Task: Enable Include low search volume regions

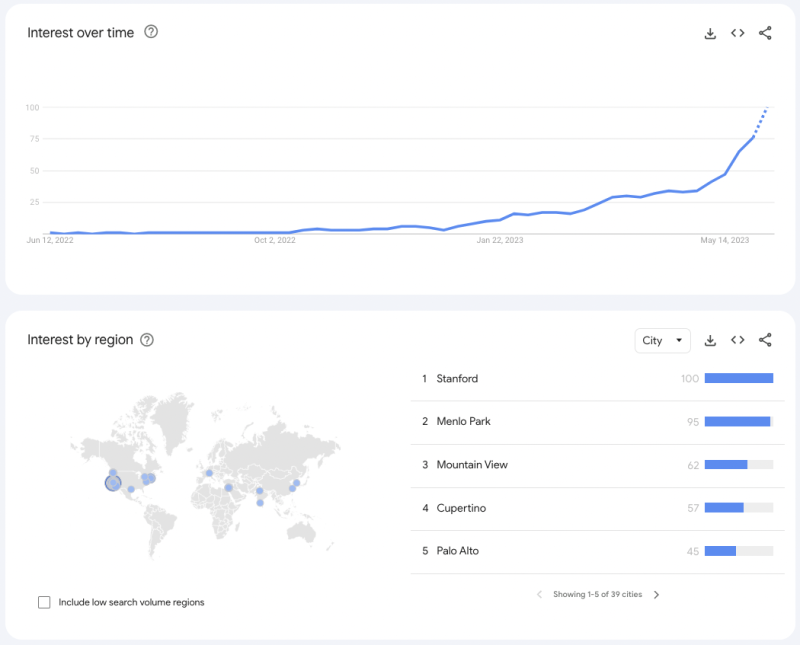Action: pos(44,602)
